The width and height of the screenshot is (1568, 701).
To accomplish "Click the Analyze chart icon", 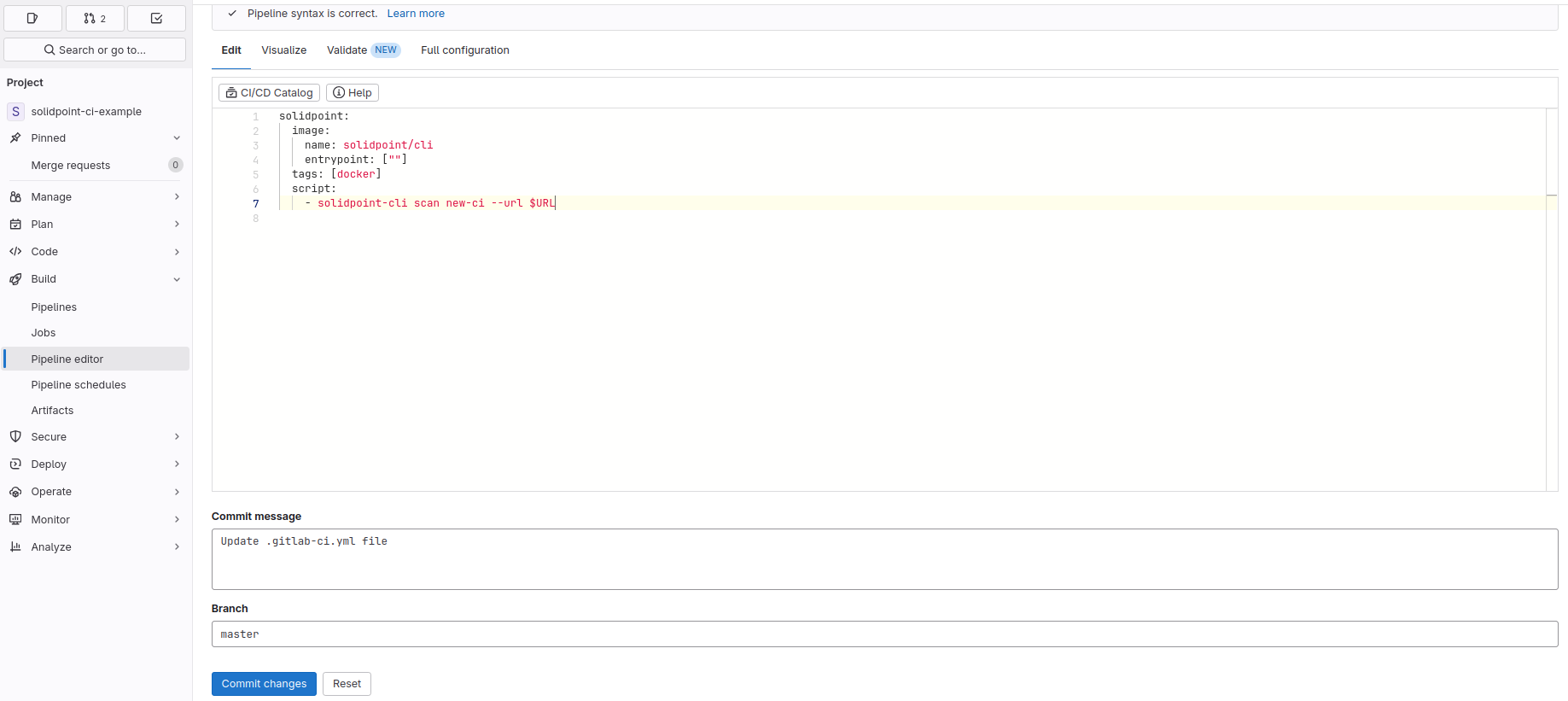I will point(15,546).
